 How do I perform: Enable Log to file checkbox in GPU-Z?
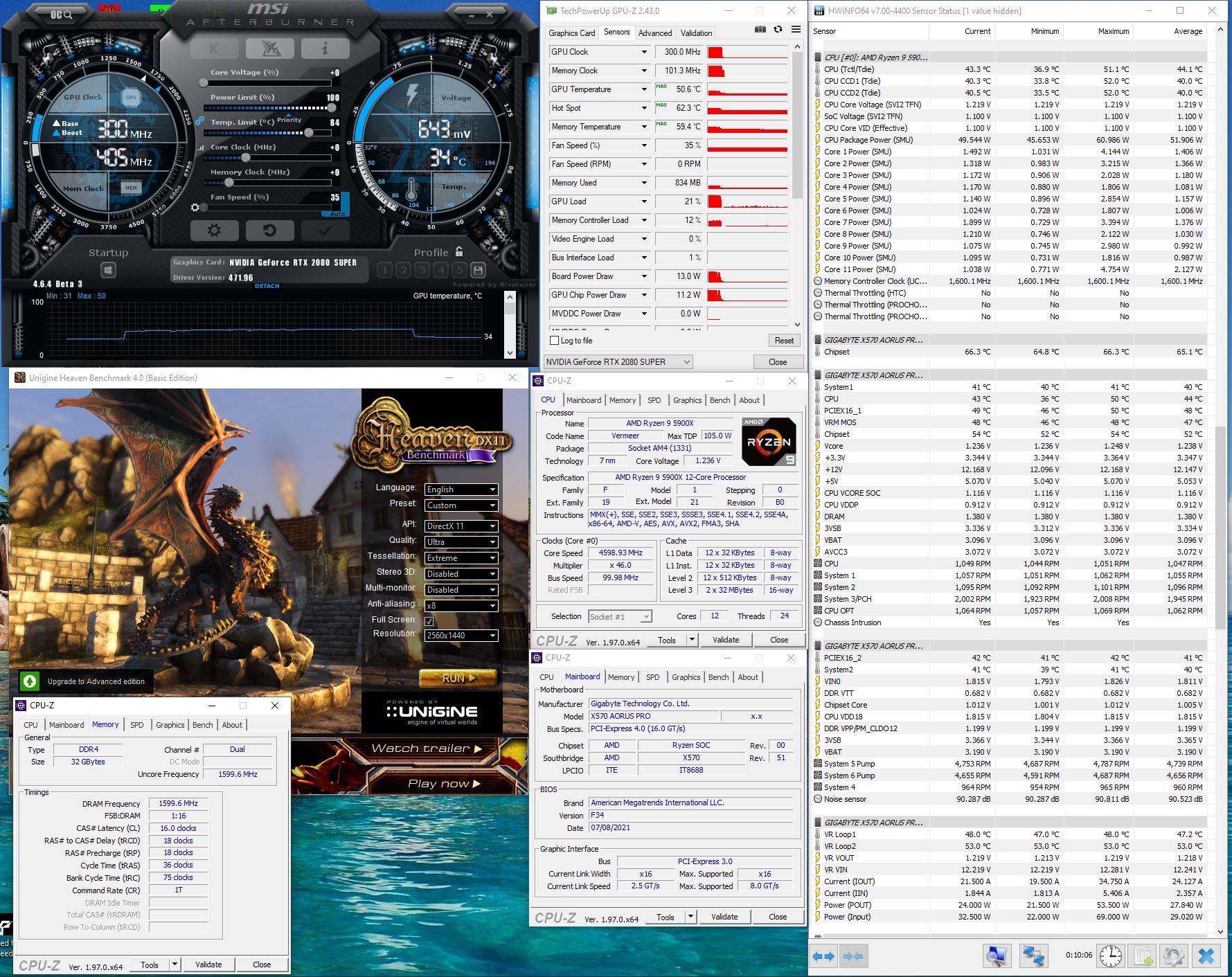click(554, 341)
